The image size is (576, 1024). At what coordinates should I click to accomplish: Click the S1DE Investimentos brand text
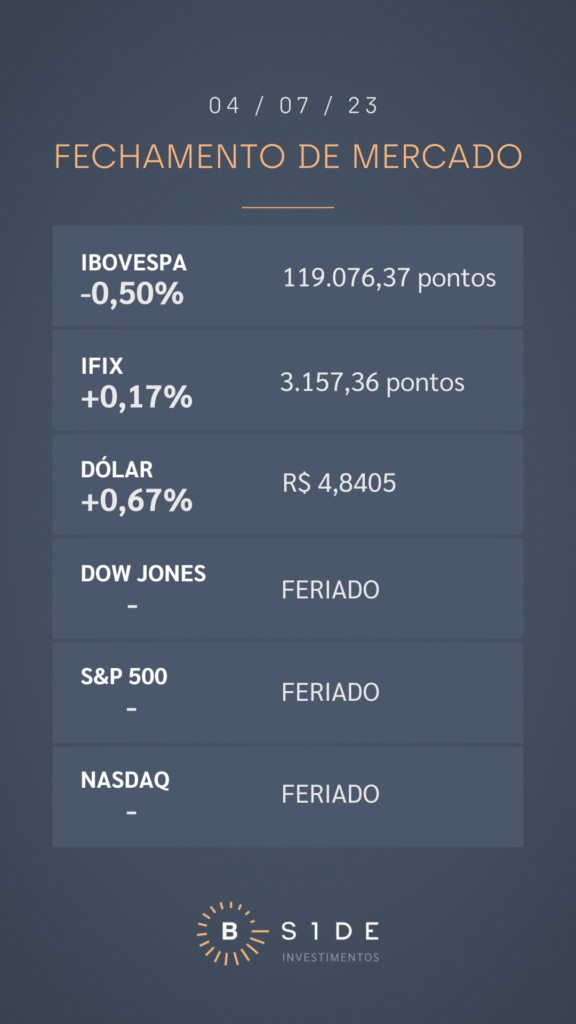(x=330, y=941)
